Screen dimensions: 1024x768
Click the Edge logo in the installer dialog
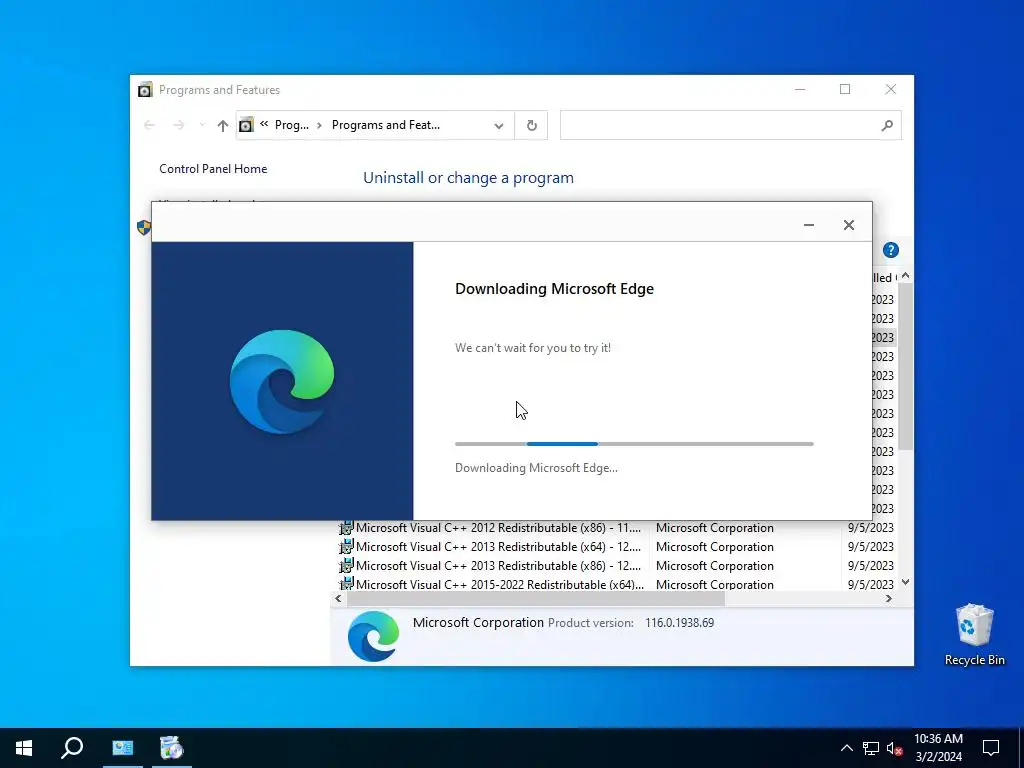[x=282, y=381]
